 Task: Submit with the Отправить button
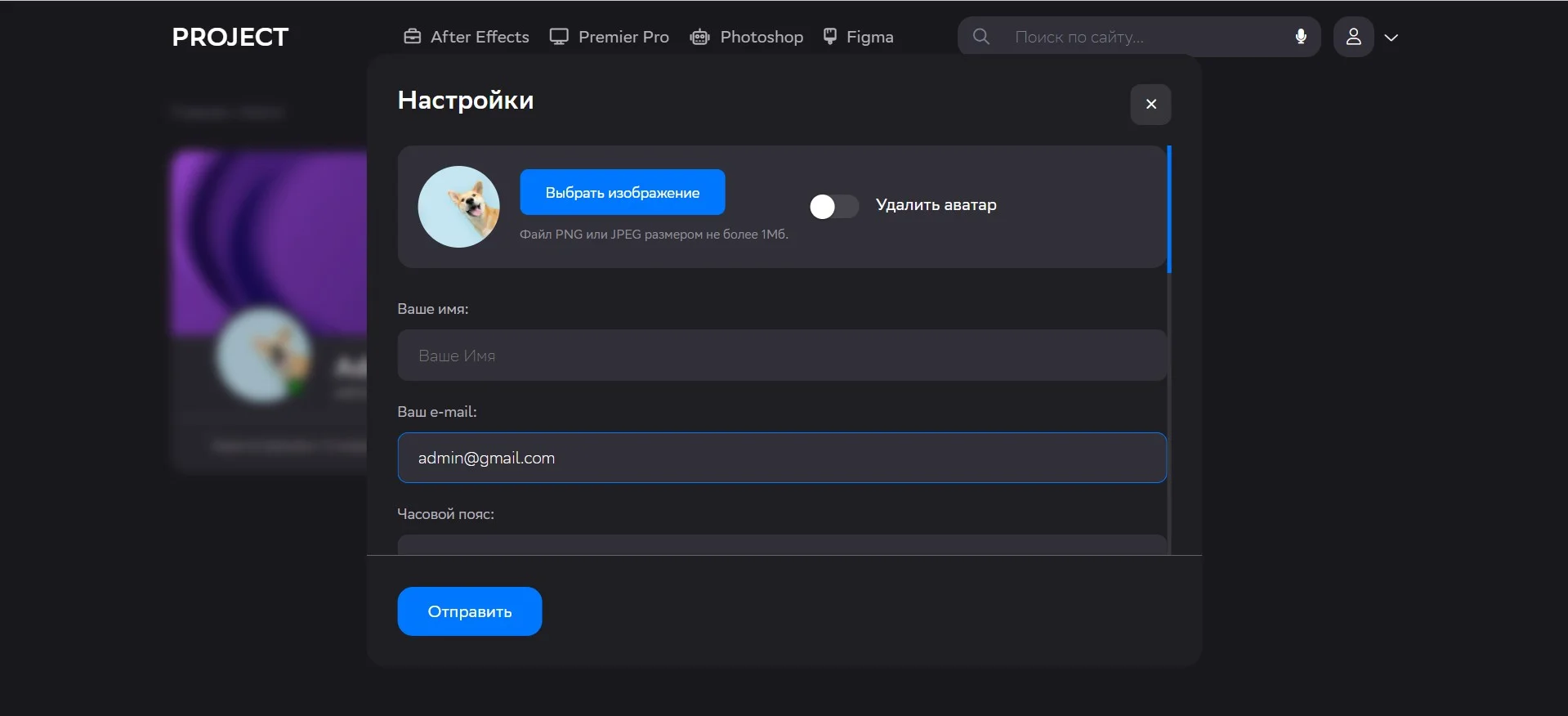coord(469,611)
